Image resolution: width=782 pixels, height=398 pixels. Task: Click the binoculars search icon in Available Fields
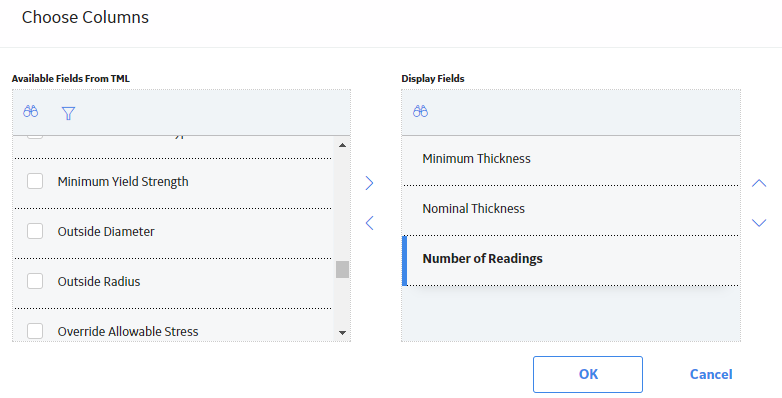pyautogui.click(x=30, y=111)
